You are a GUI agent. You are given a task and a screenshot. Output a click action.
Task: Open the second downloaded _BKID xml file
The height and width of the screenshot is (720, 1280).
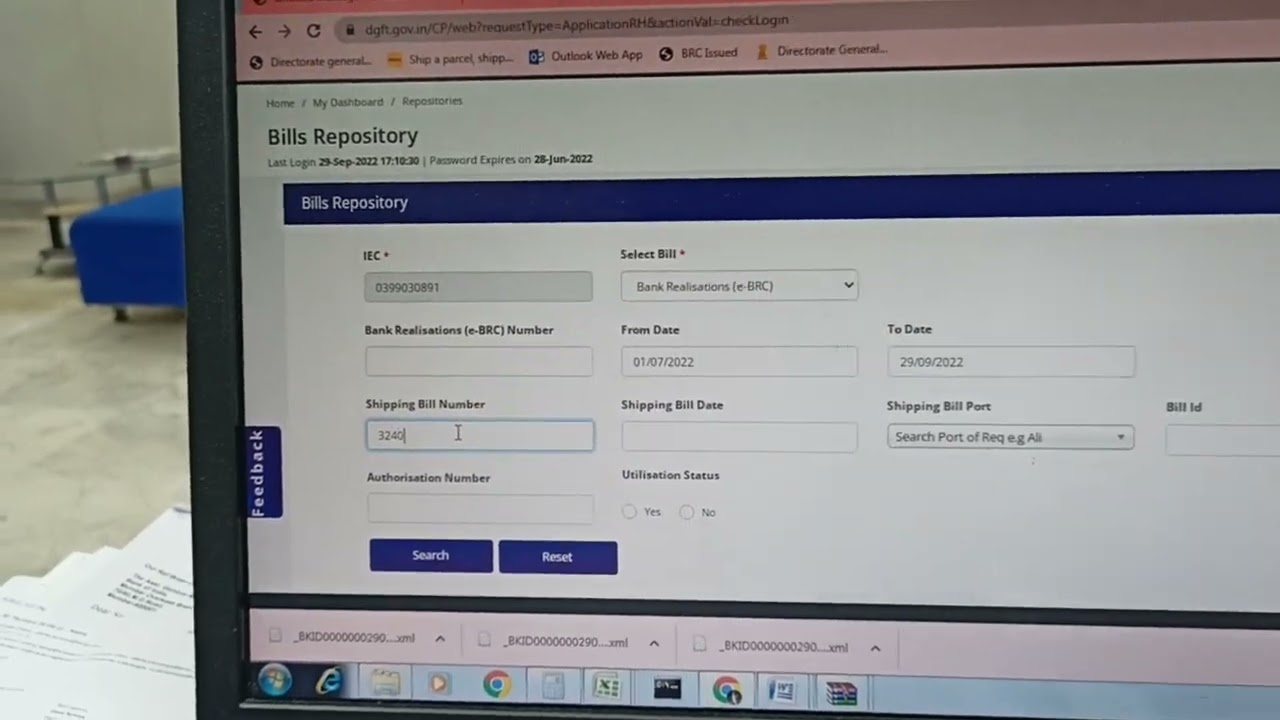[555, 642]
